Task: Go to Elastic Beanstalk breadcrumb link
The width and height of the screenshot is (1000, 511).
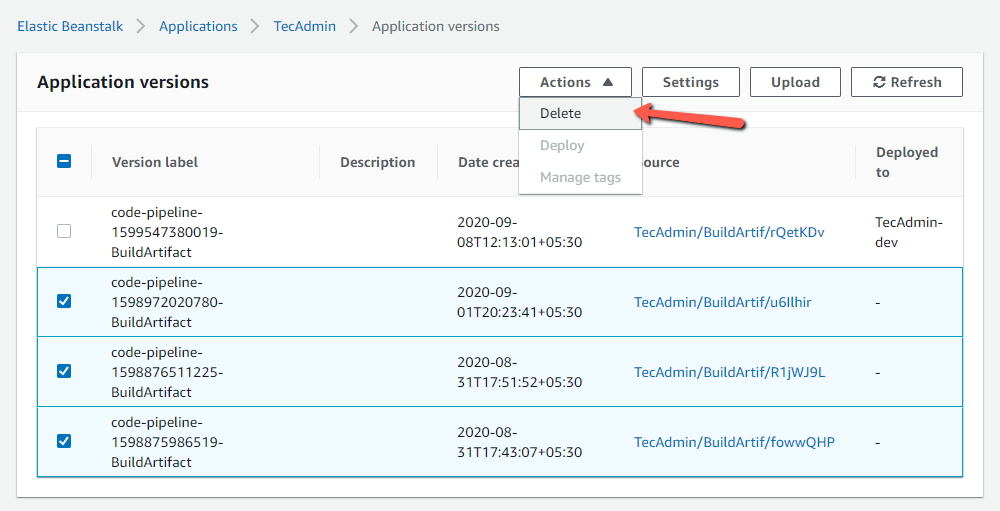Action: coord(70,26)
